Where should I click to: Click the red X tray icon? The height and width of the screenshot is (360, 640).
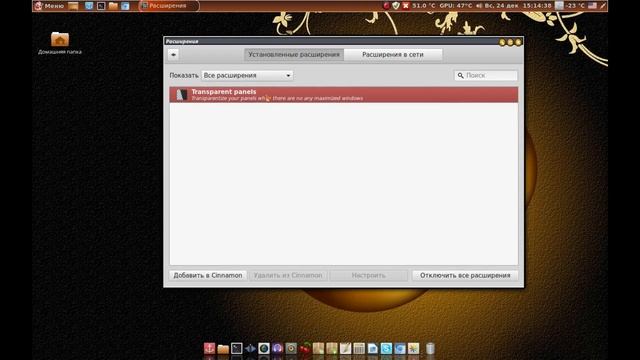click(x=405, y=6)
